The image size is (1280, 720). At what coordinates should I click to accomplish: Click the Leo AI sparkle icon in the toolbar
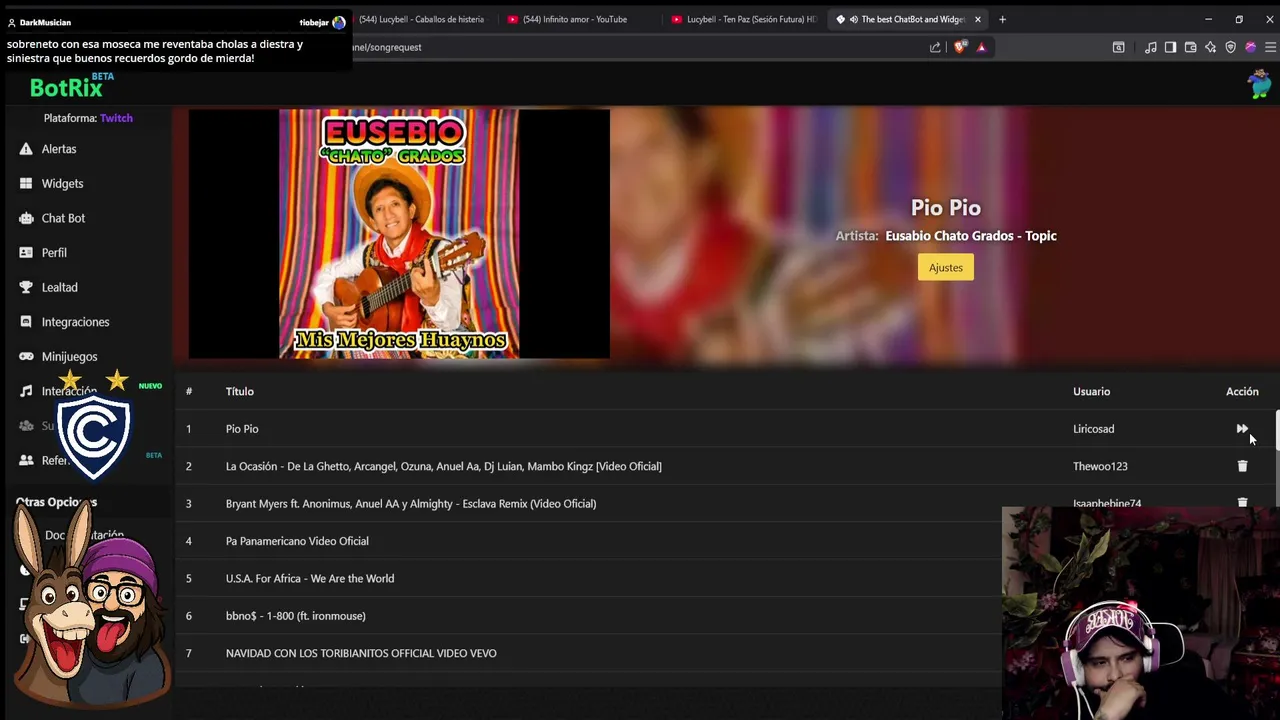[1210, 47]
